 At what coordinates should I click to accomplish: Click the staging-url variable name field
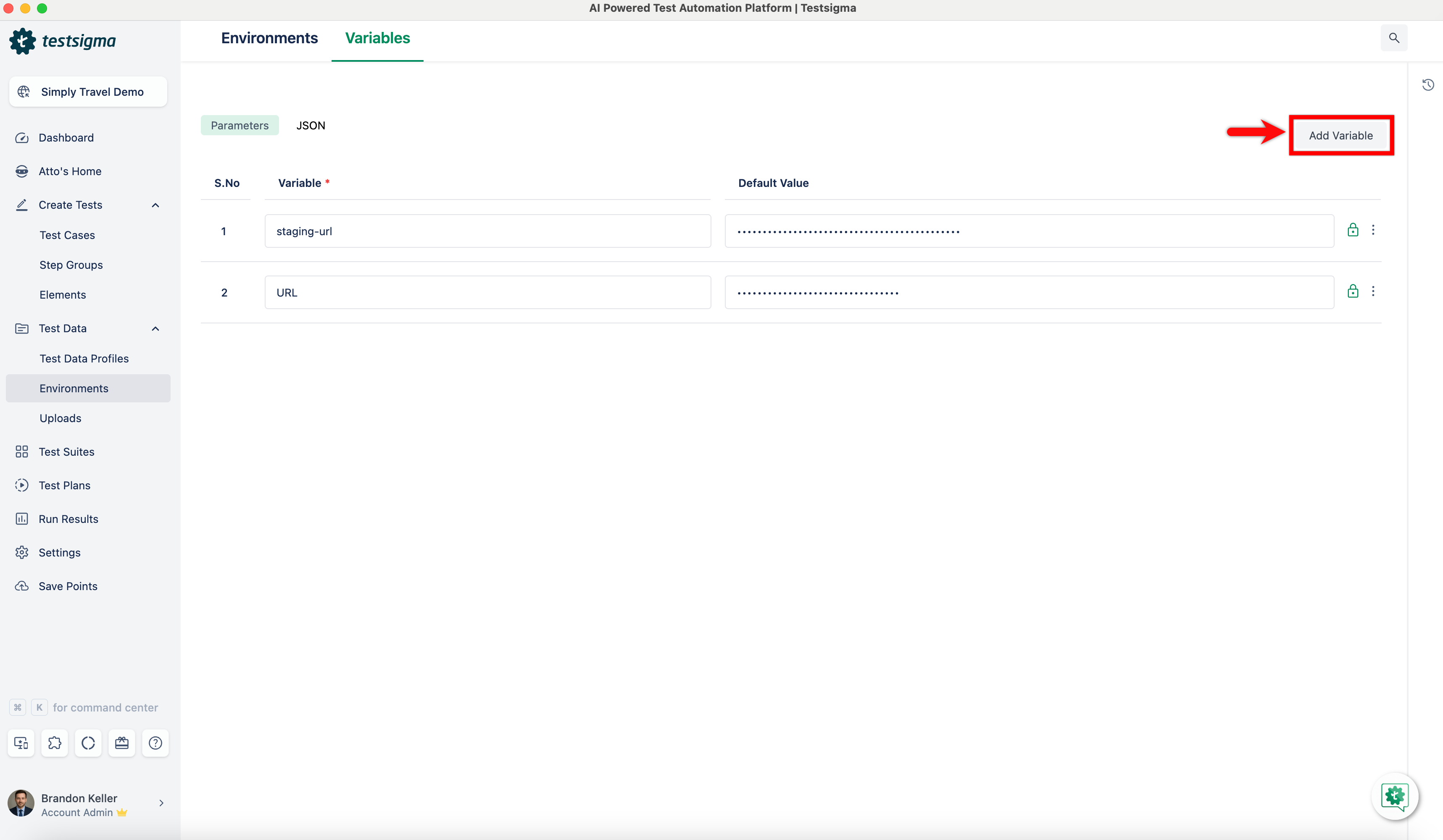(x=487, y=231)
